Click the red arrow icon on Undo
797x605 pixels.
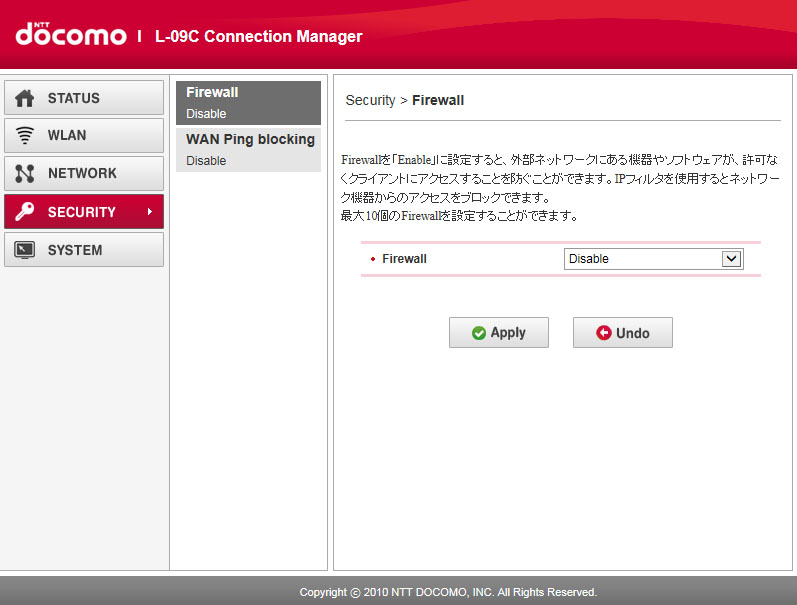pos(603,333)
